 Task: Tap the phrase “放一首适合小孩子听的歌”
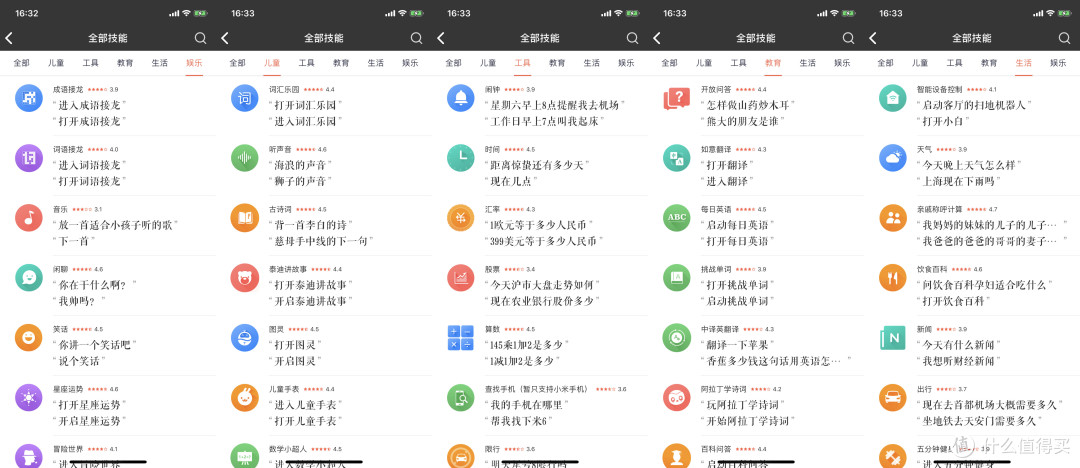point(116,225)
